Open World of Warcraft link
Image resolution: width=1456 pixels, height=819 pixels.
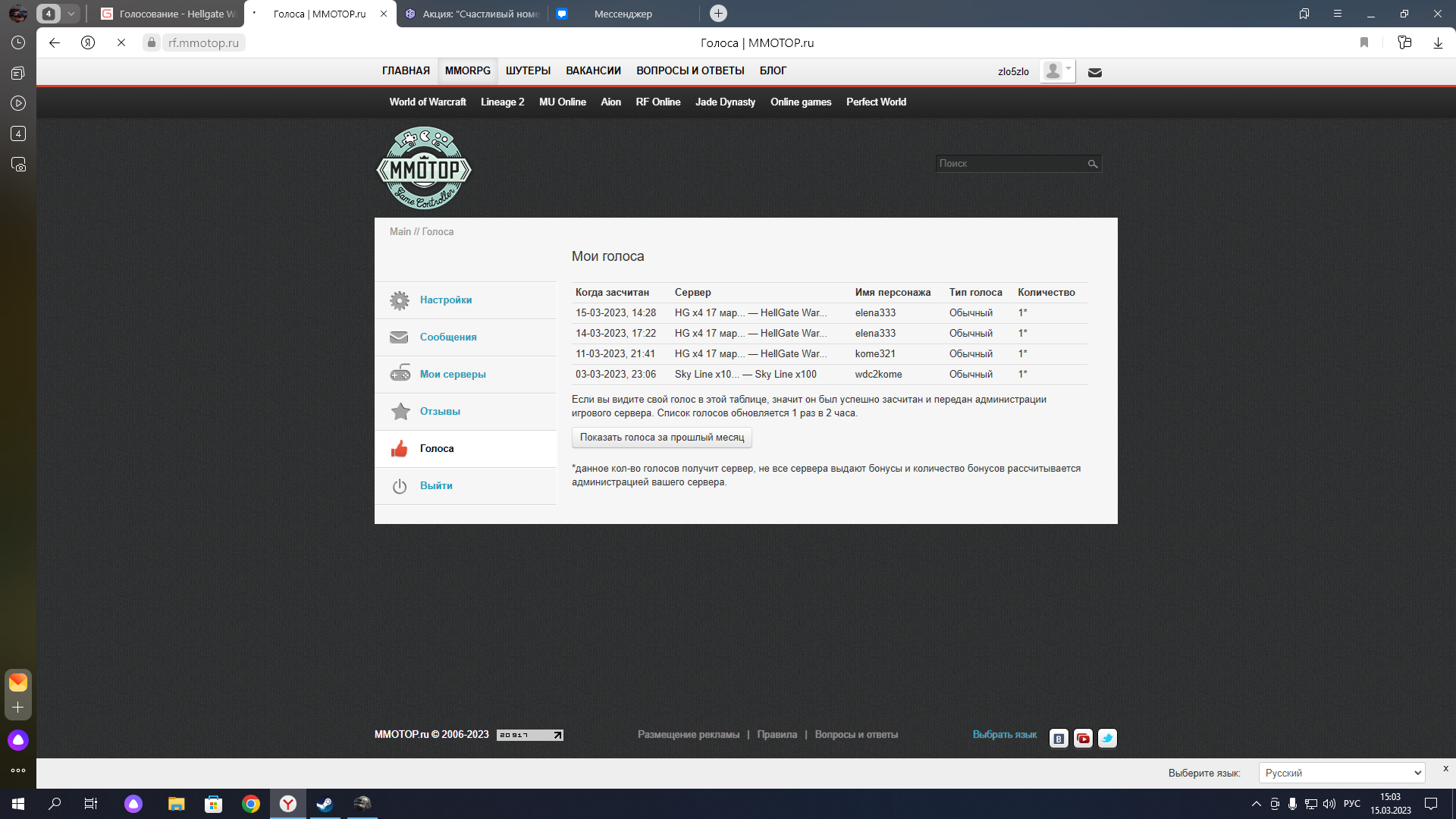(428, 102)
